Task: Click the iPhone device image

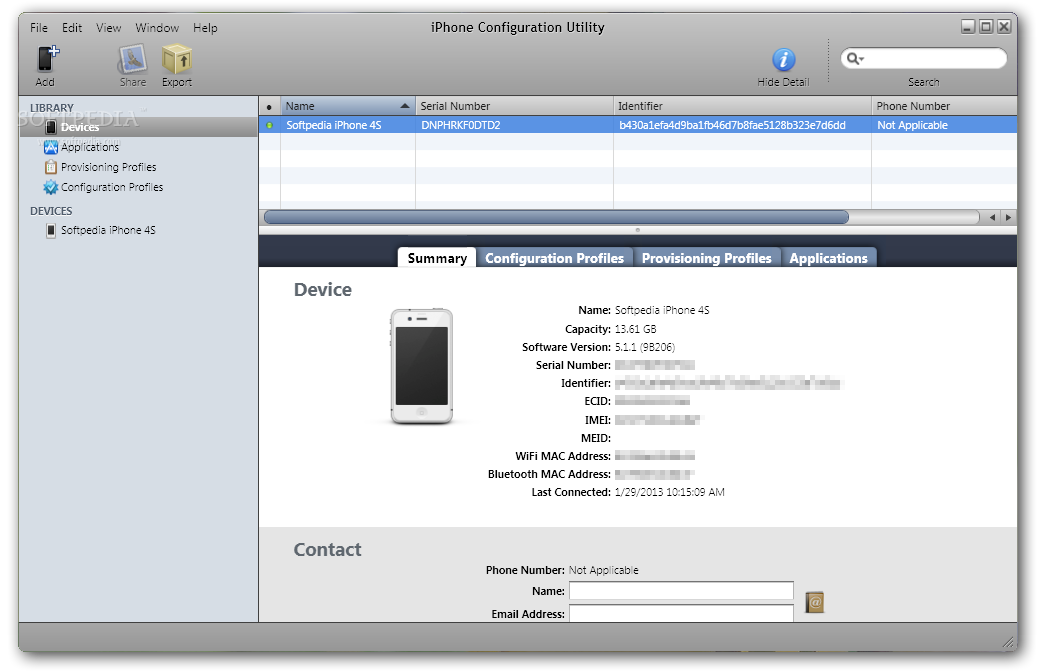Action: 422,366
